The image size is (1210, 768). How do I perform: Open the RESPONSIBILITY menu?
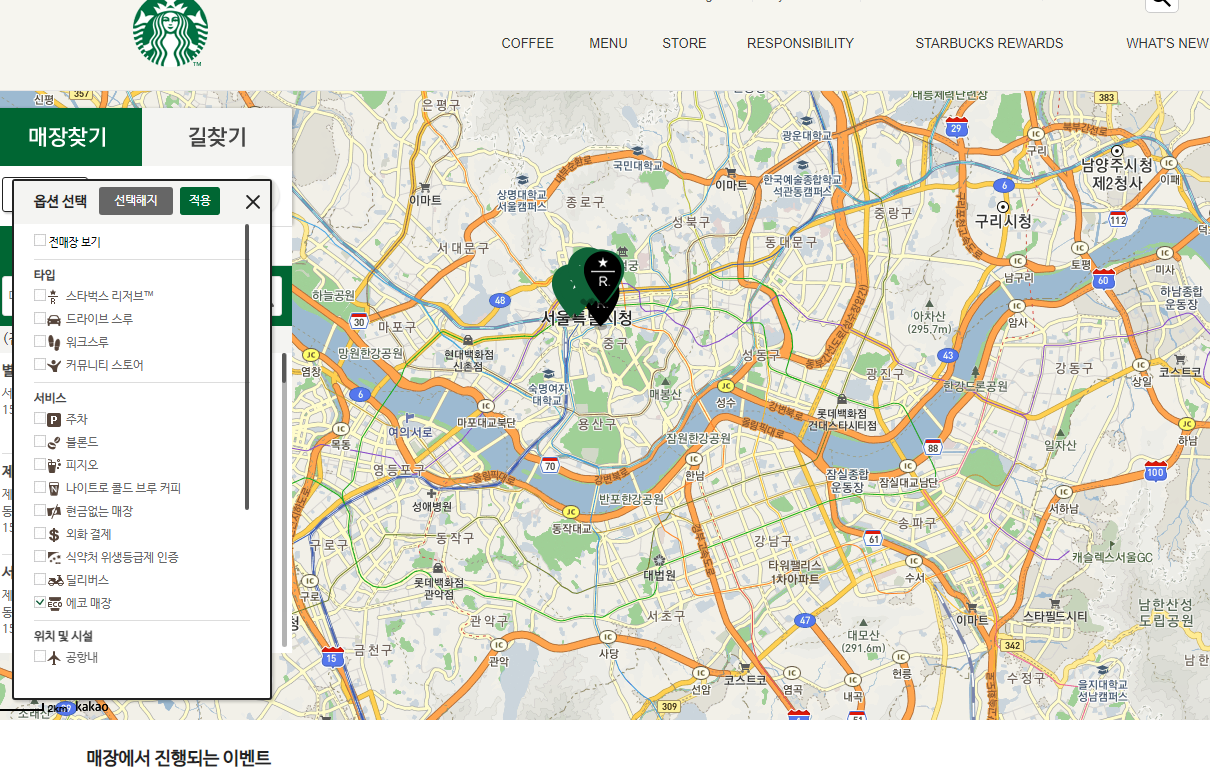tap(800, 43)
